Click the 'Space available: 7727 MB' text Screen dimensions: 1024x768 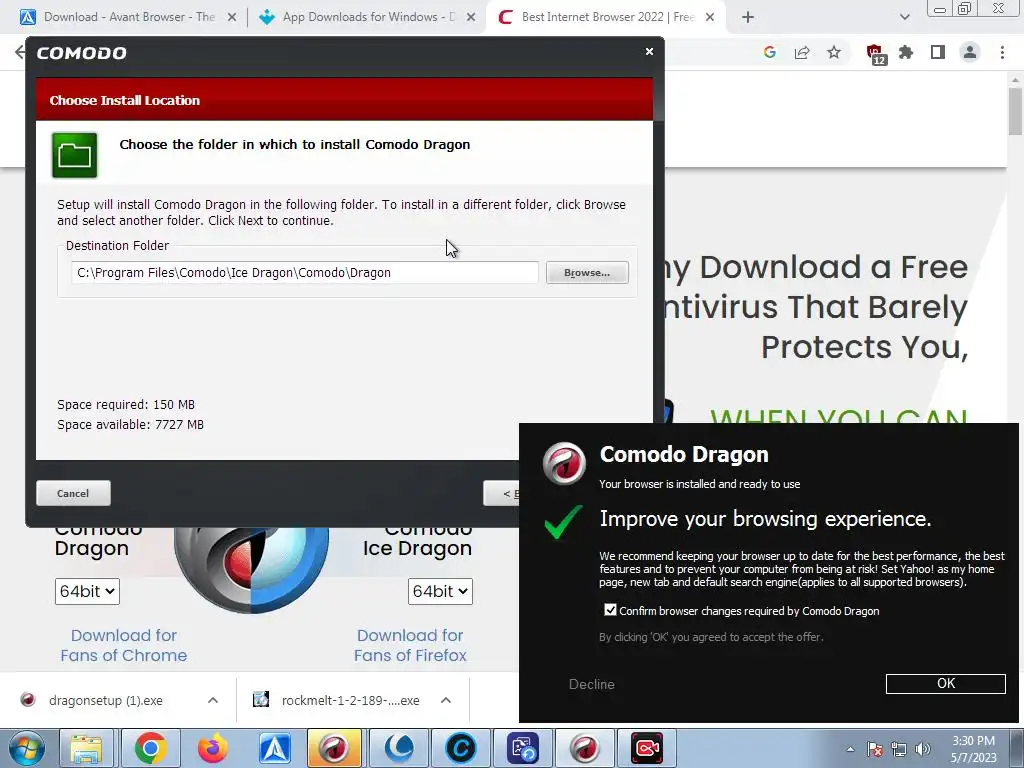coord(131,424)
